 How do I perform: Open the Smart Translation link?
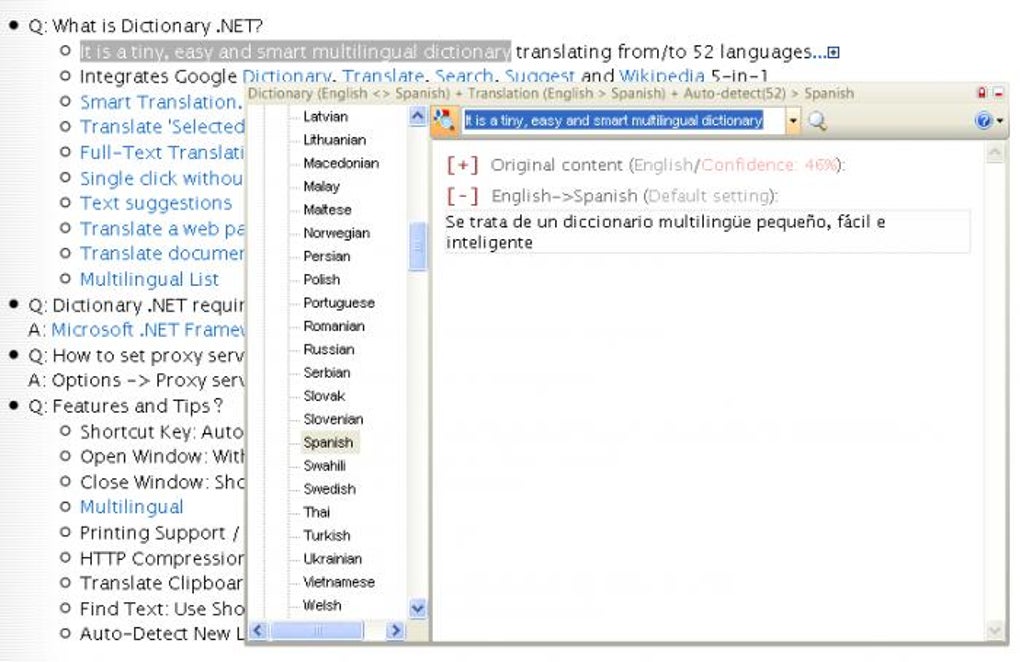[x=161, y=103]
